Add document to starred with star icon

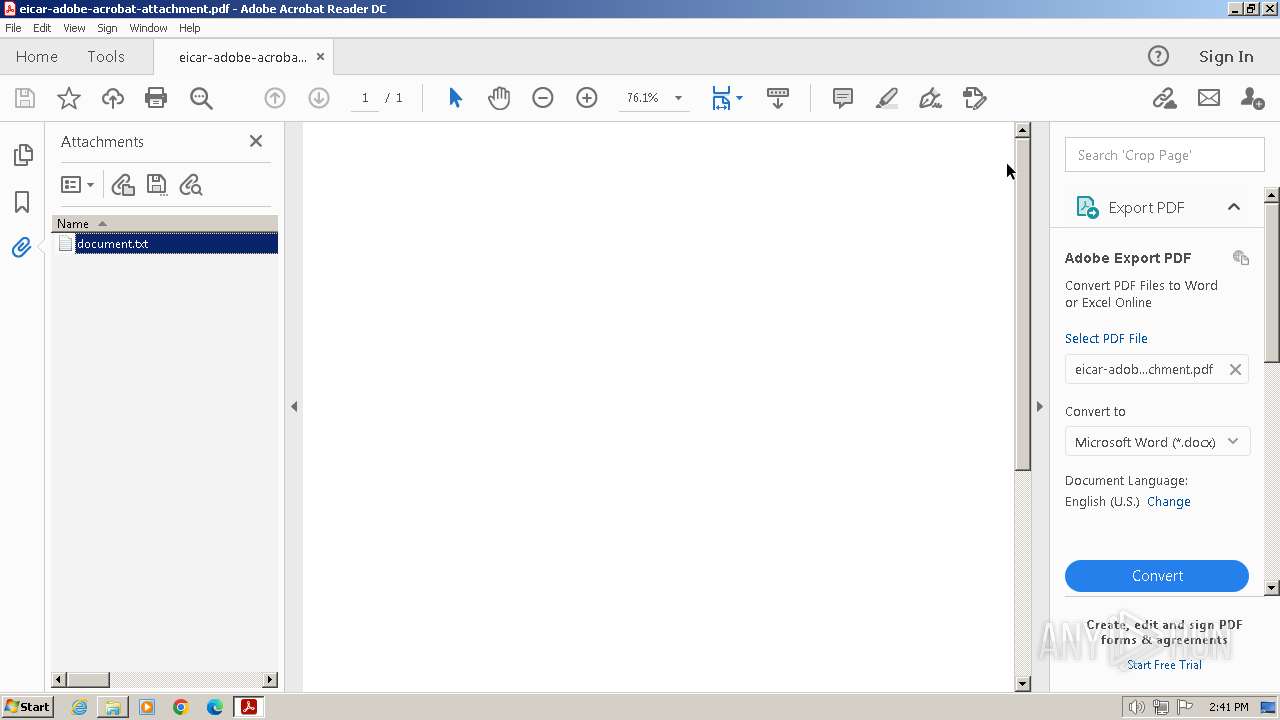(69, 98)
